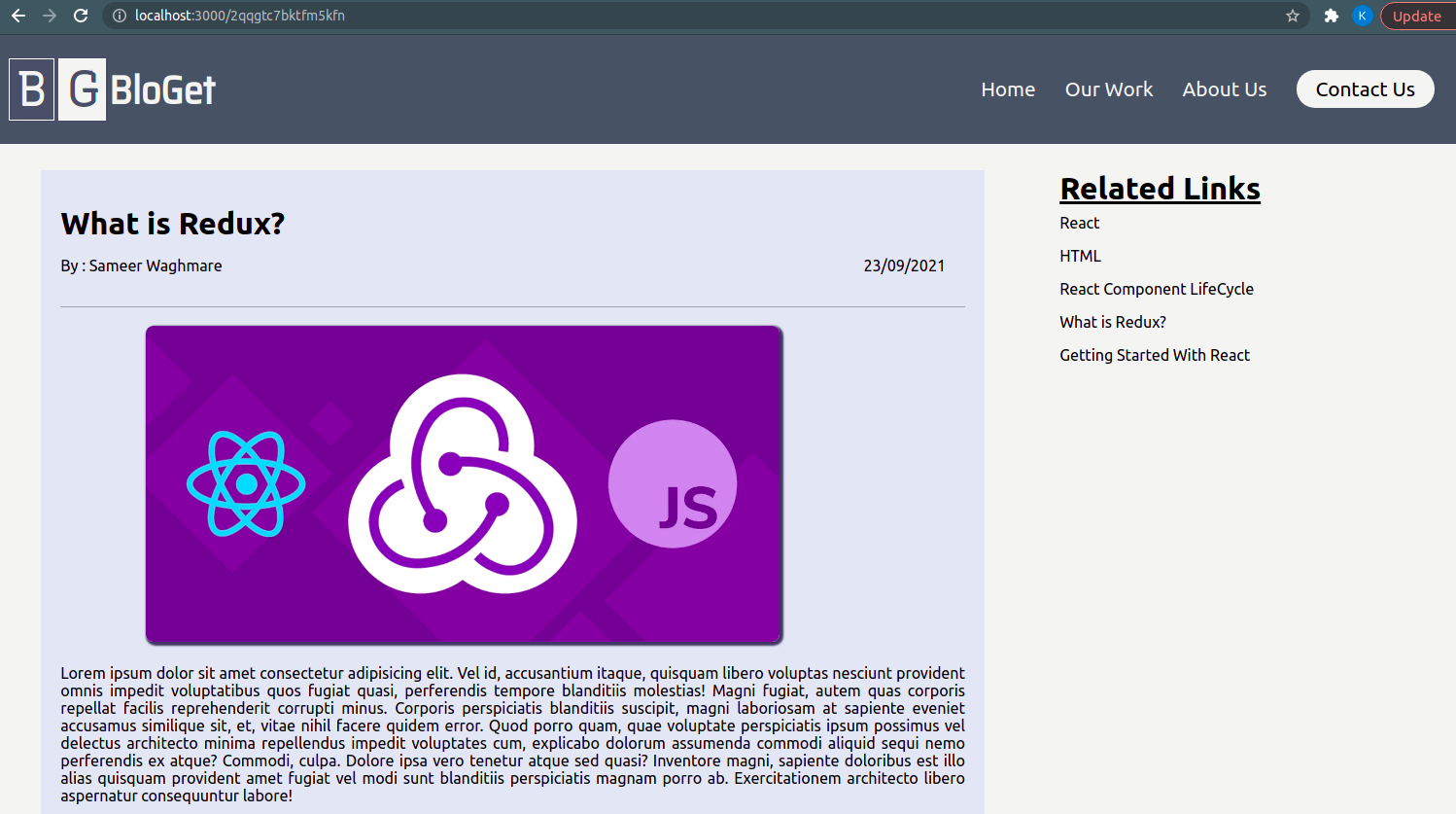
Task: Click the JS circle badge in banner
Action: (x=673, y=483)
